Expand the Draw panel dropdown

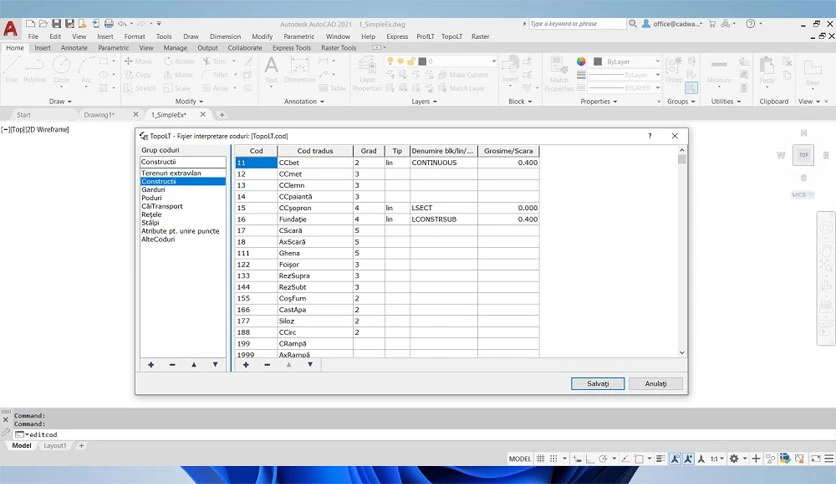tap(60, 101)
